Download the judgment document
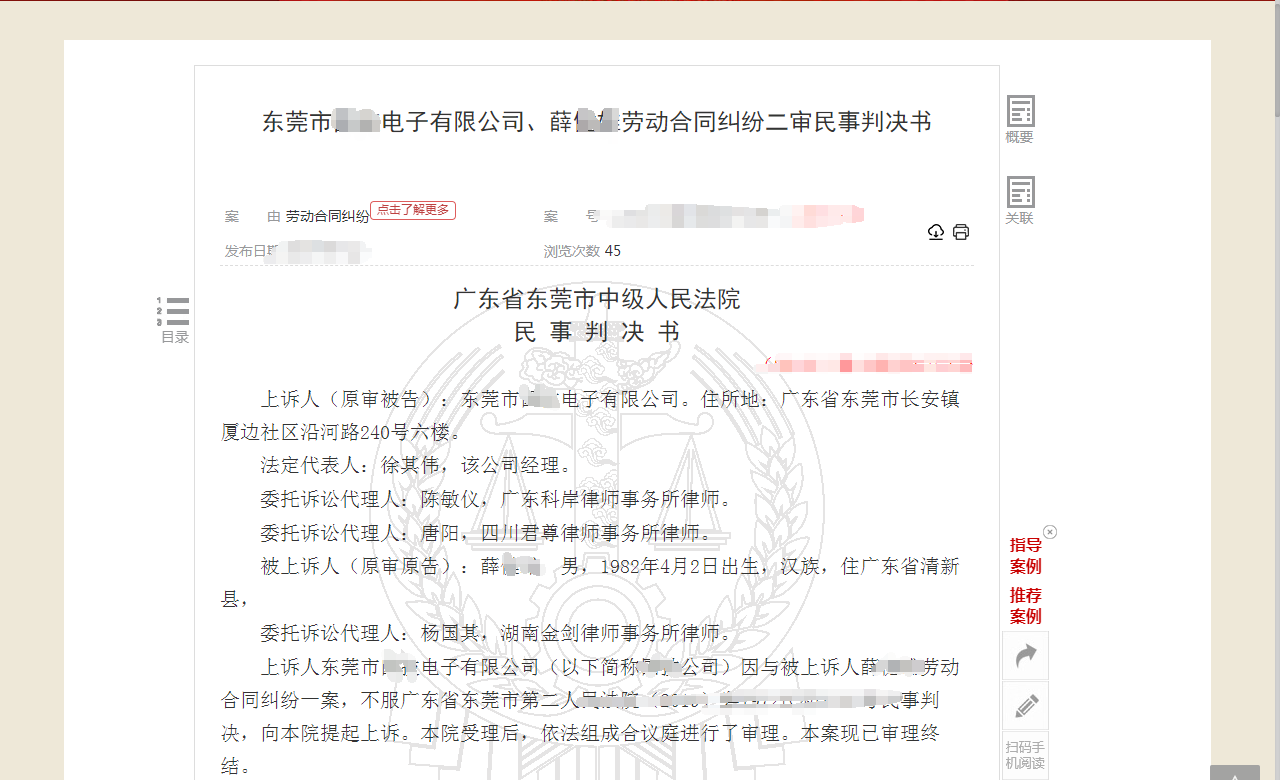Screen dimensions: 1280x780 click(x=936, y=232)
